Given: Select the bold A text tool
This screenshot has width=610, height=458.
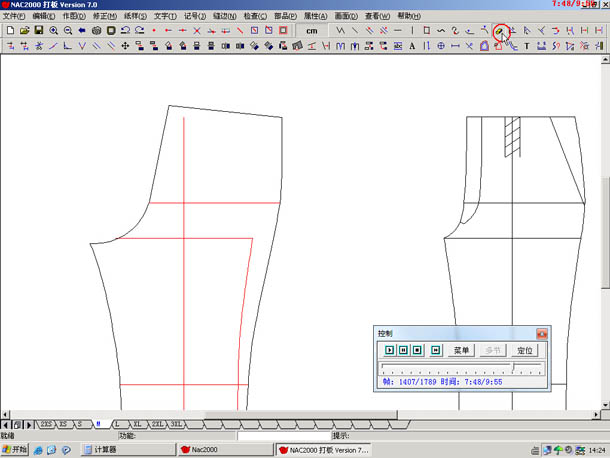Looking at the screenshot, I should (x=412, y=46).
